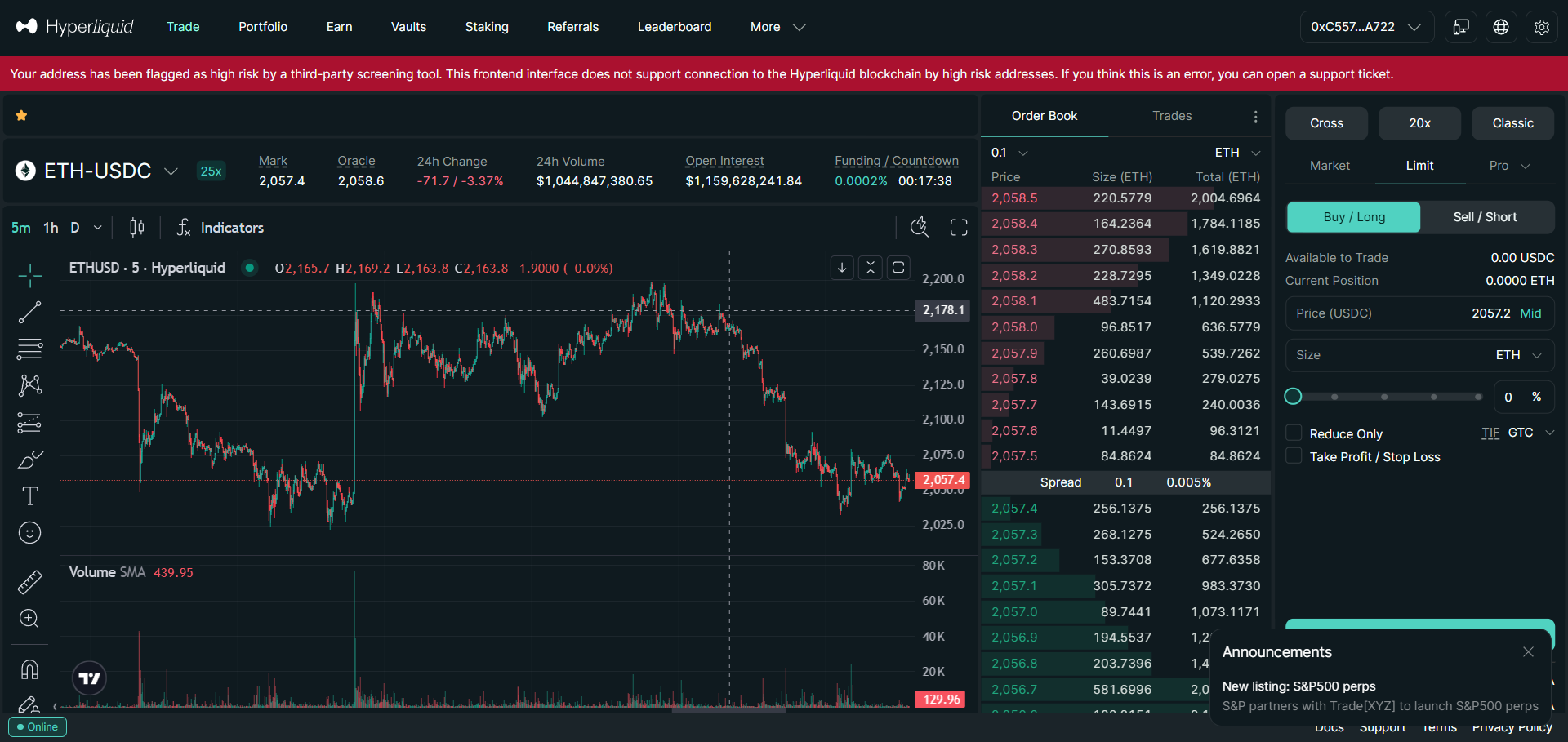Open the 0xC557...A722 wallet dropdown
1568x742 pixels.
[1366, 27]
